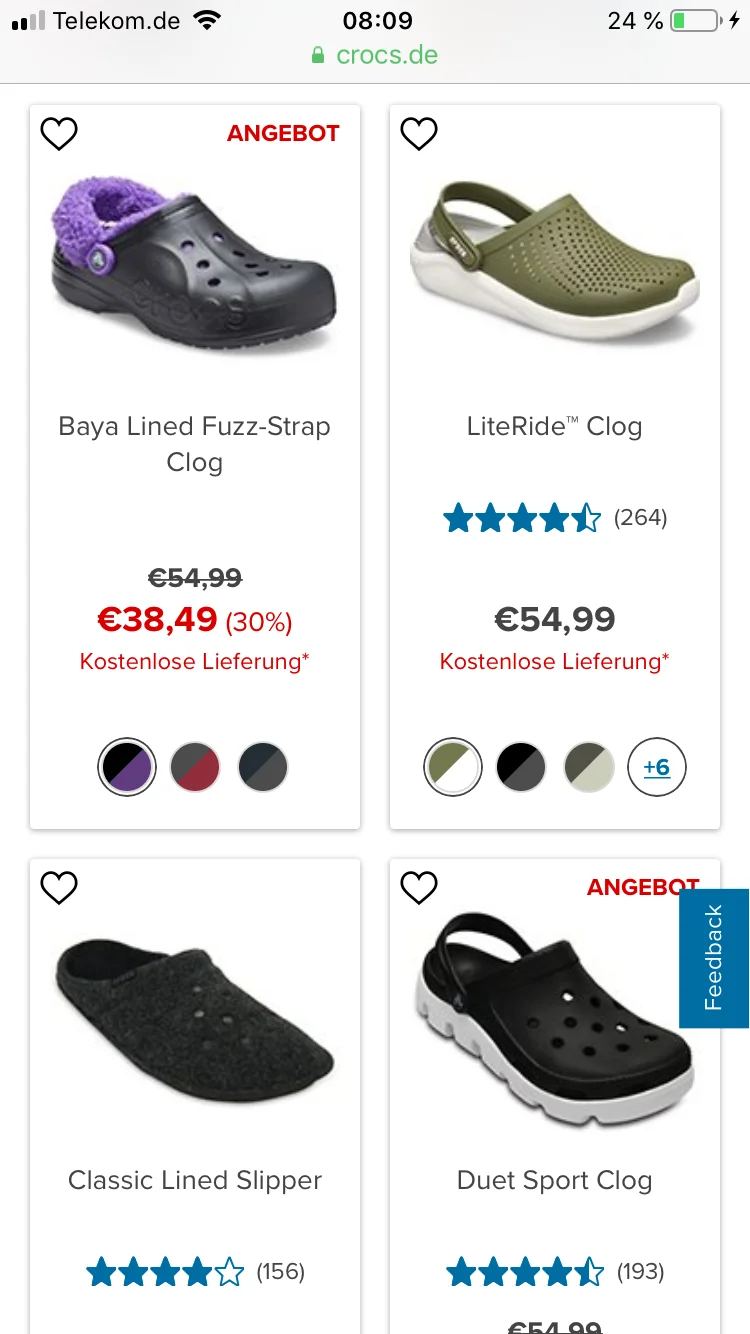Image resolution: width=750 pixels, height=1334 pixels.
Task: Open Baya Lined Fuzz-Strap Clog product title
Action: (195, 444)
